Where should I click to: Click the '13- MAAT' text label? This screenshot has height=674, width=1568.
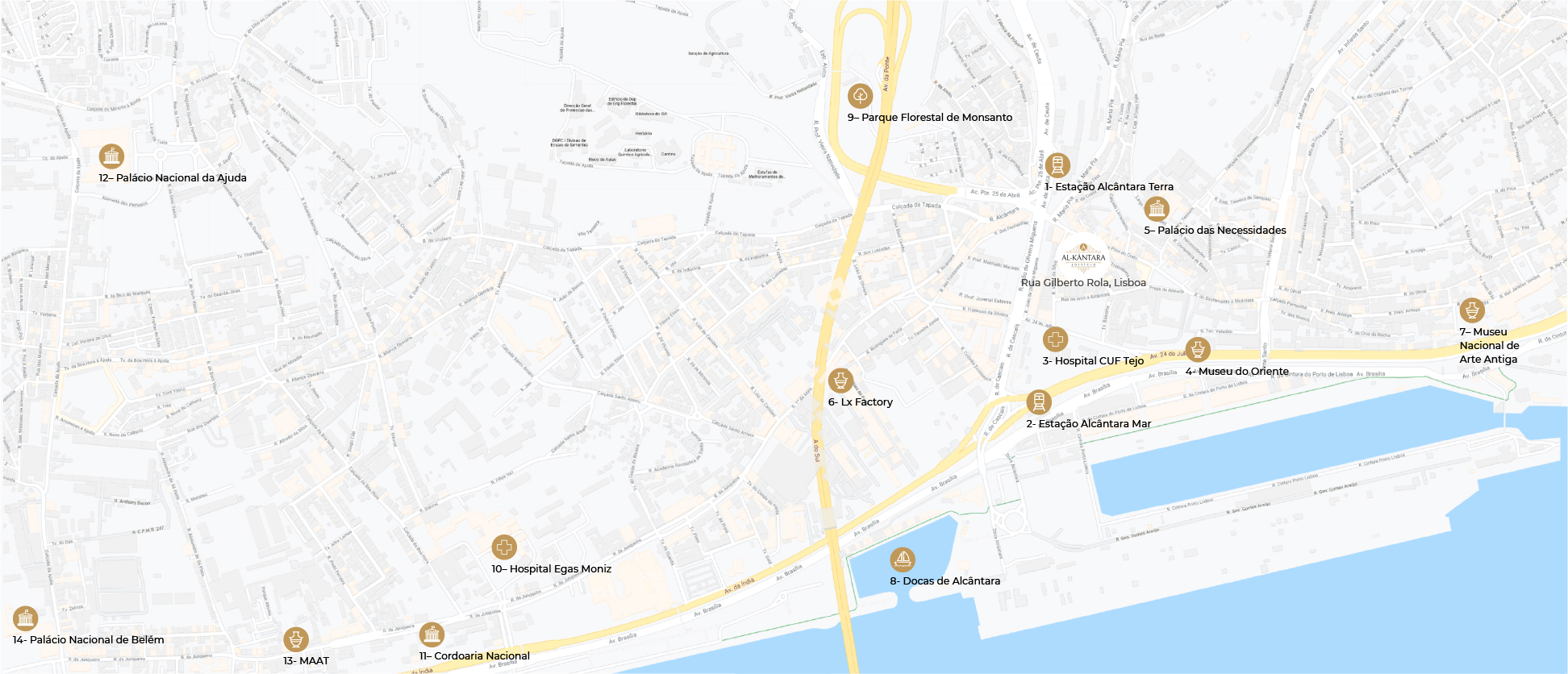[x=306, y=661]
